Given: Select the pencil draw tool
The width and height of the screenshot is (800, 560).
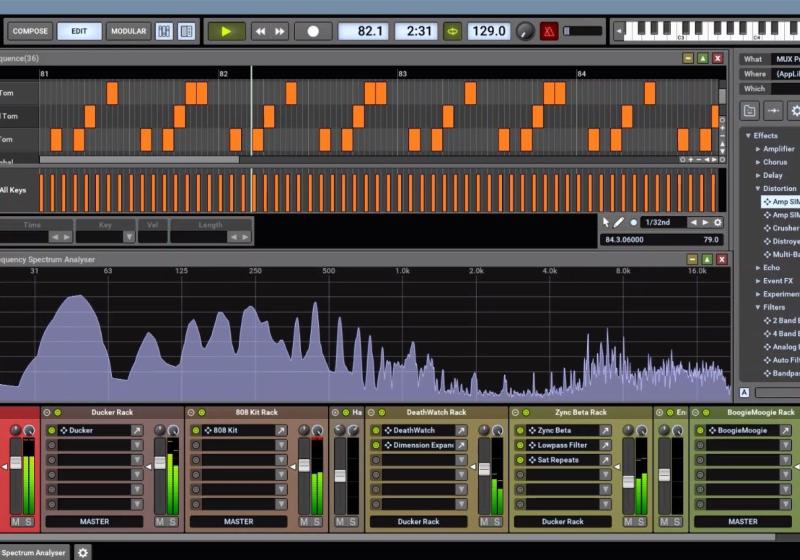Looking at the screenshot, I should point(619,222).
